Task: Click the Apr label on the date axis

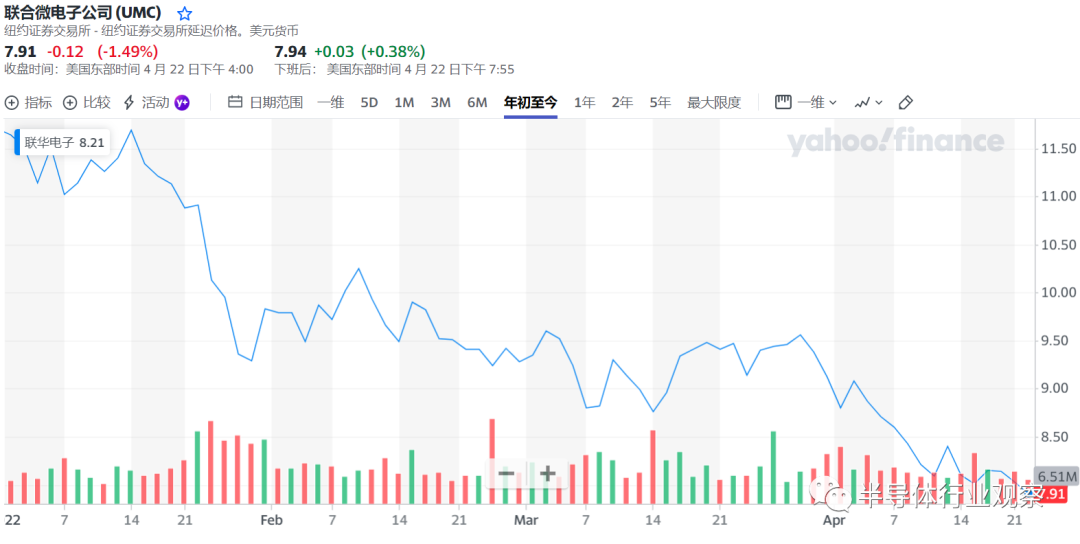Action: click(x=833, y=521)
